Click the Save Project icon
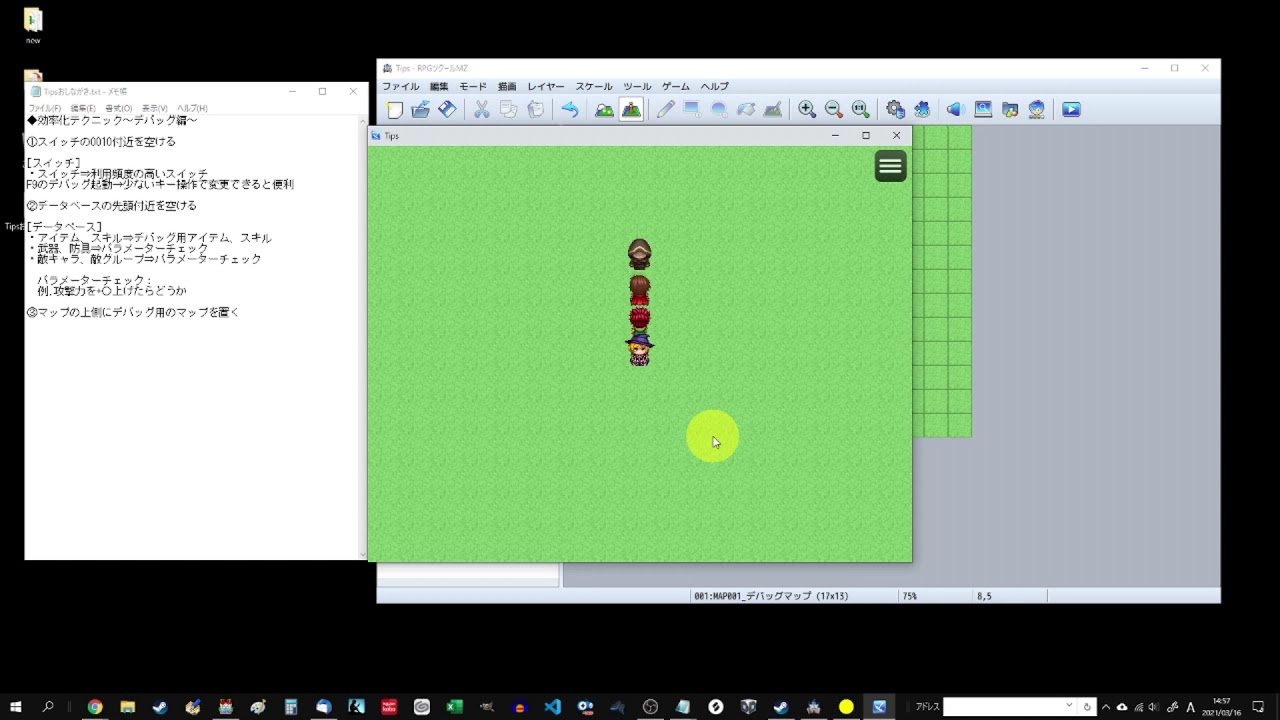This screenshot has height=720, width=1280. click(447, 110)
